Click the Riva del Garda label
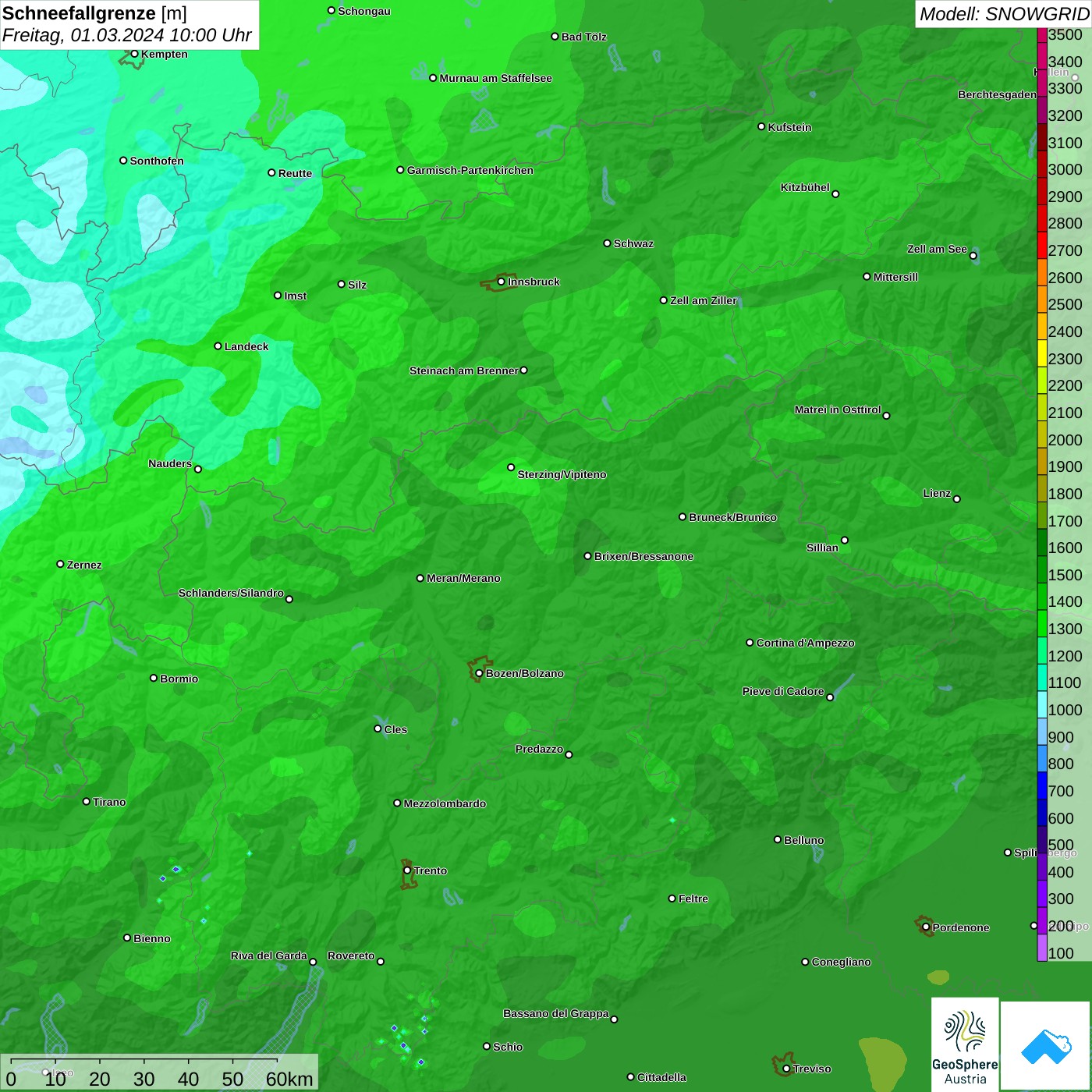 coord(269,955)
